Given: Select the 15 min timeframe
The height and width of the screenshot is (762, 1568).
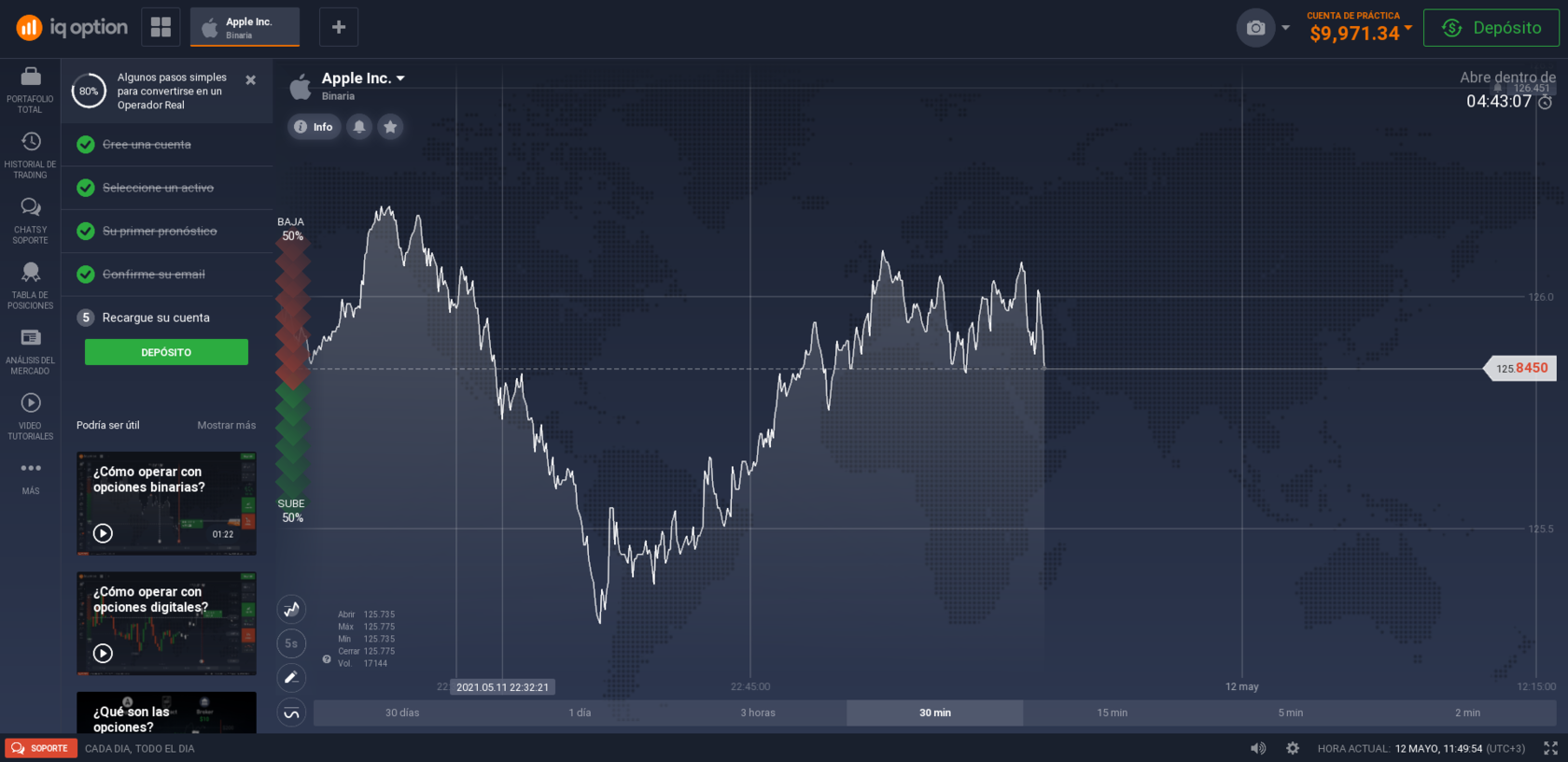Looking at the screenshot, I should tap(1113, 713).
